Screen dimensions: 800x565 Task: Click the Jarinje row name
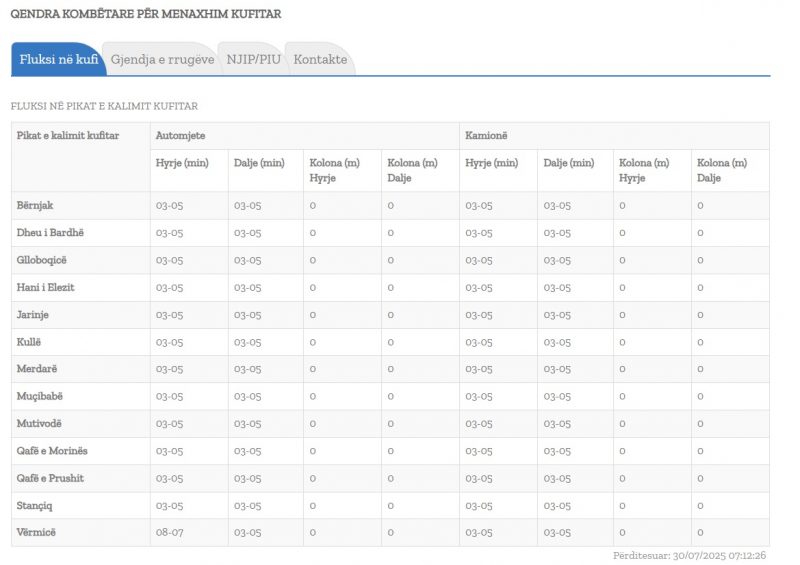(x=33, y=314)
